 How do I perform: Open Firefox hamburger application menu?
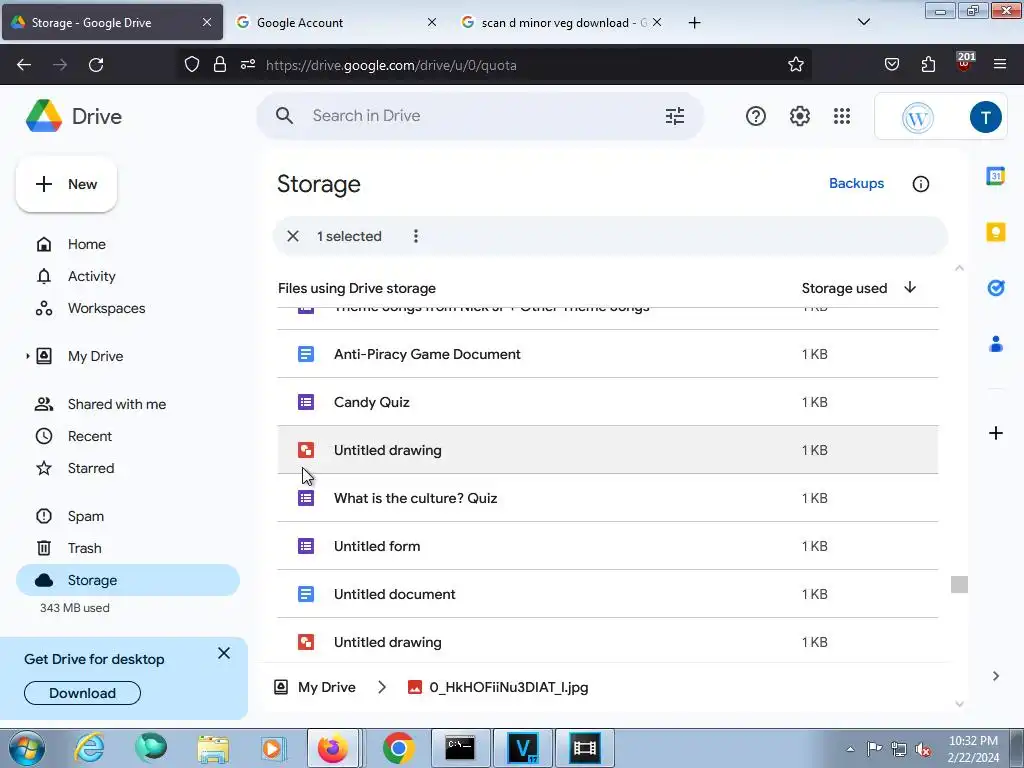pyautogui.click(x=999, y=64)
